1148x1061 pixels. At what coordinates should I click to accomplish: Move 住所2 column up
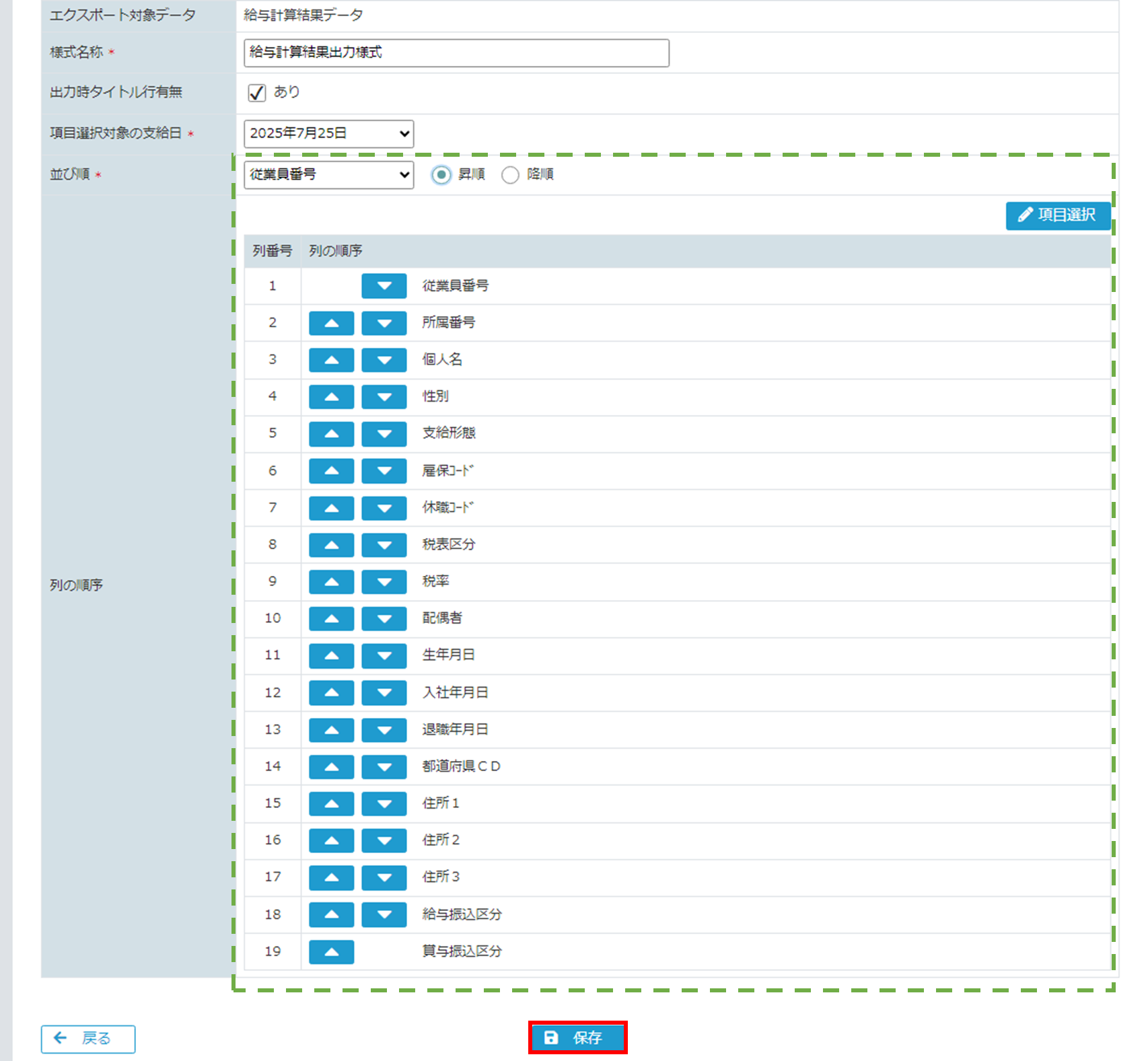coord(331,840)
